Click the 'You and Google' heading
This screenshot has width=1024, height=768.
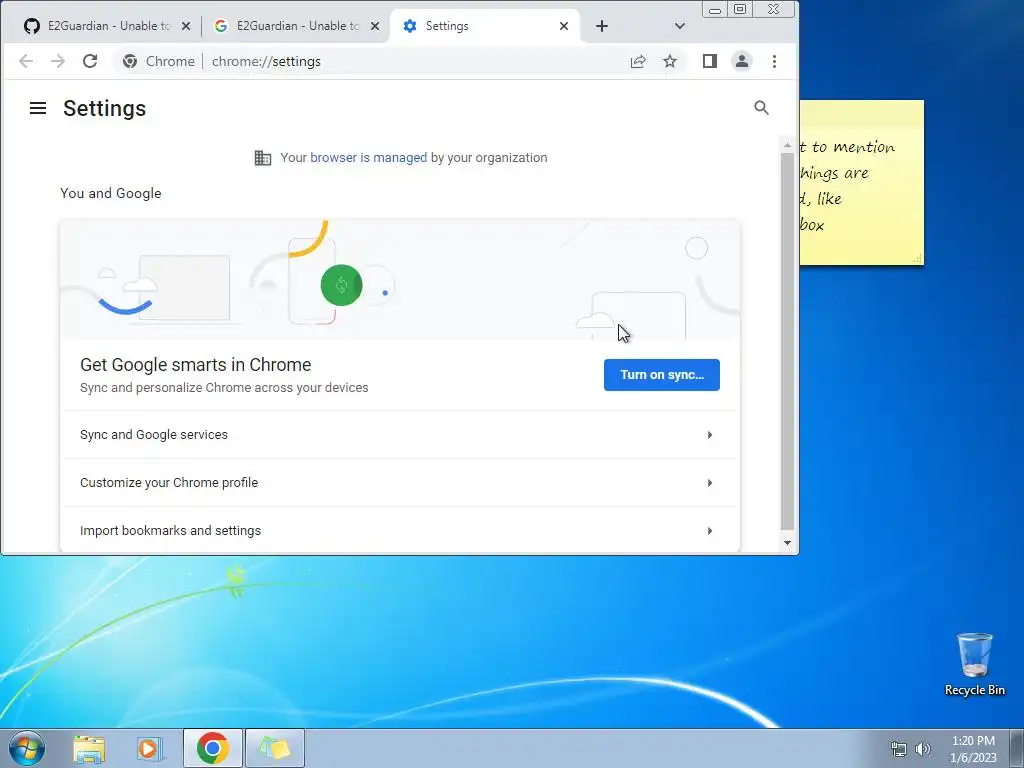[110, 193]
